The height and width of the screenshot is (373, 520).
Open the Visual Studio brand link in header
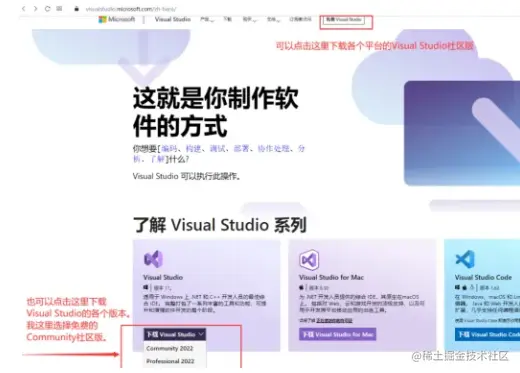(173, 19)
